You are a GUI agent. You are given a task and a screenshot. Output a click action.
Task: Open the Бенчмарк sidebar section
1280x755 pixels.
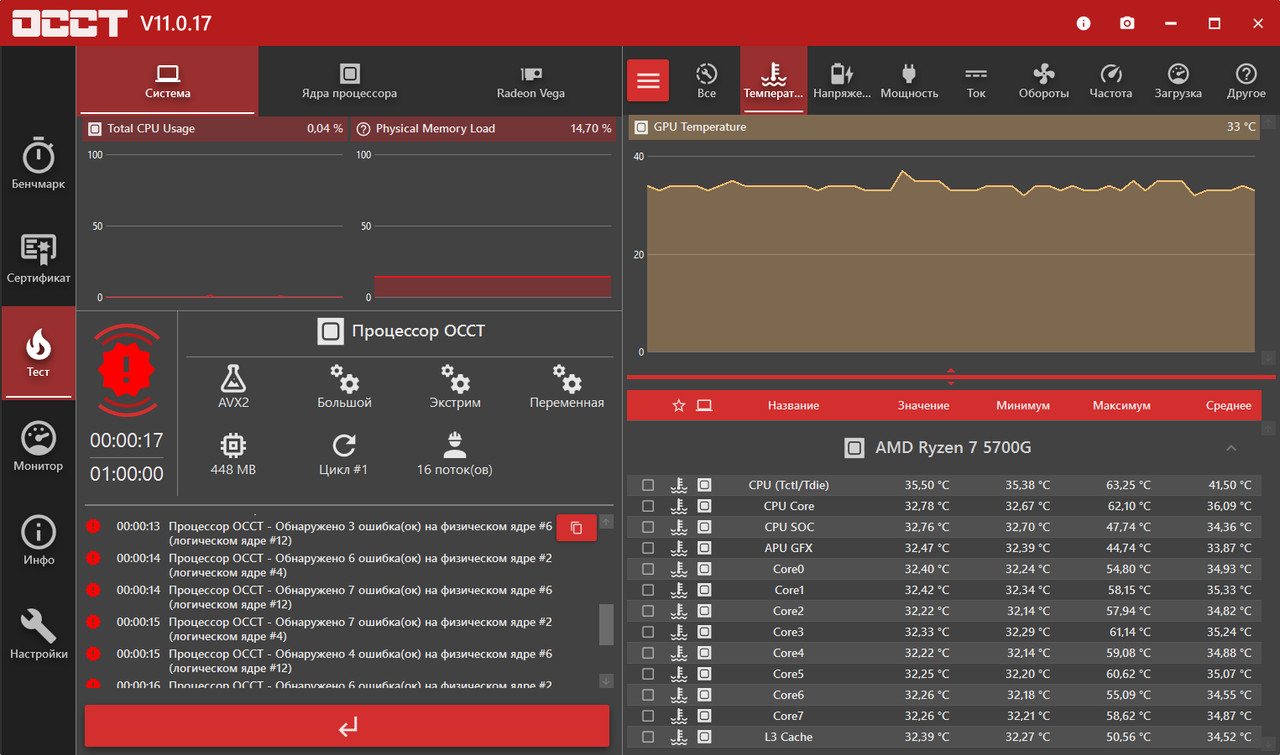38,164
